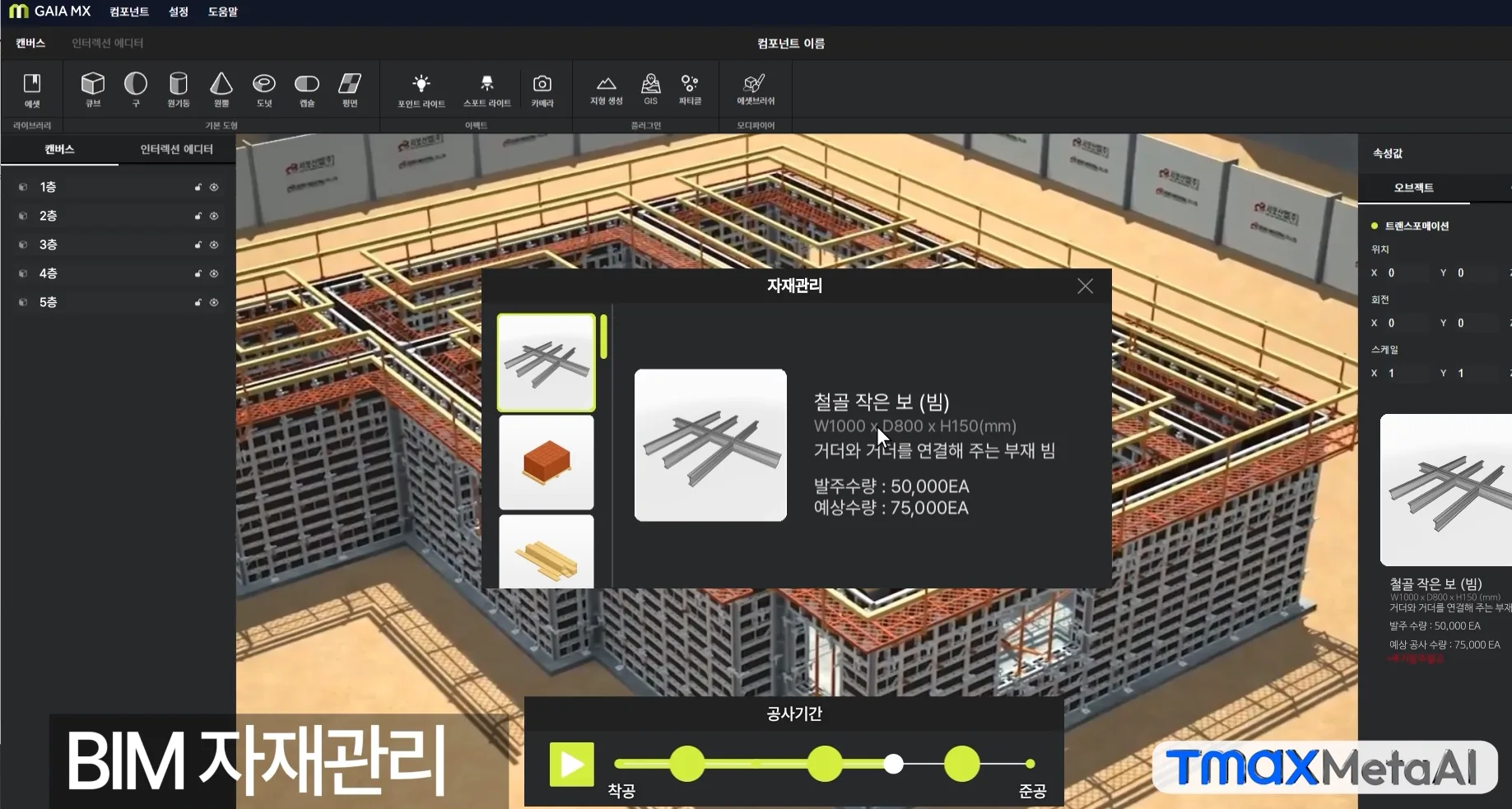Click the 위치 X value field

[x=1407, y=273]
